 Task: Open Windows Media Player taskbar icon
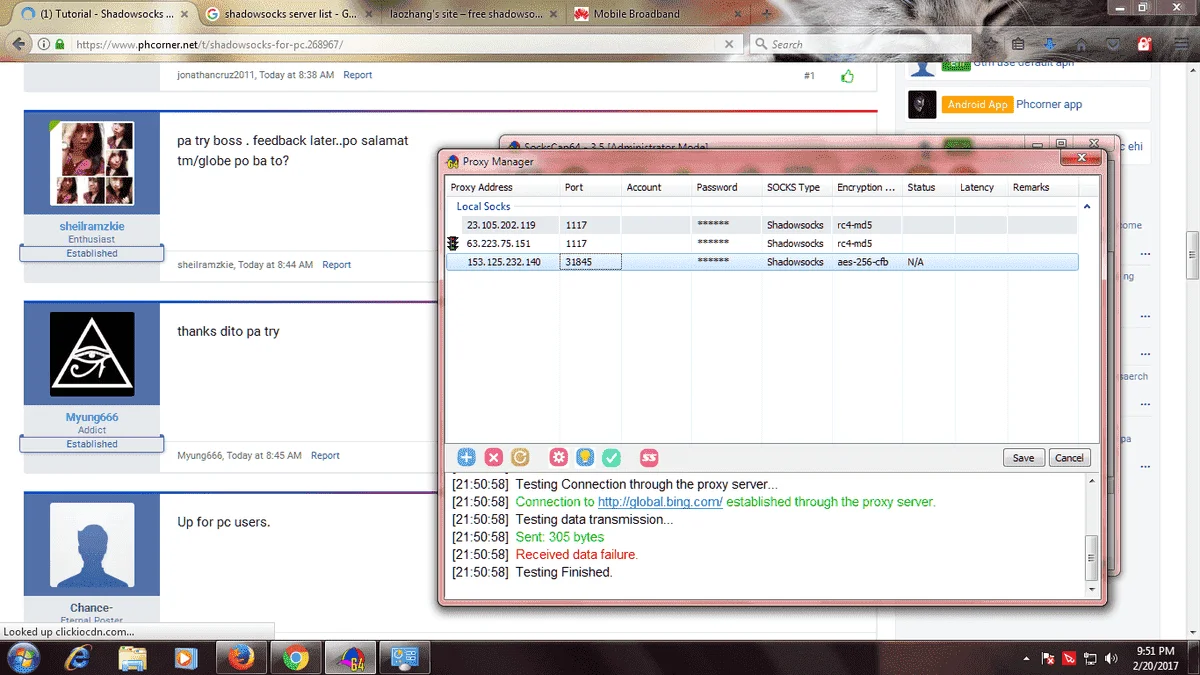point(186,658)
